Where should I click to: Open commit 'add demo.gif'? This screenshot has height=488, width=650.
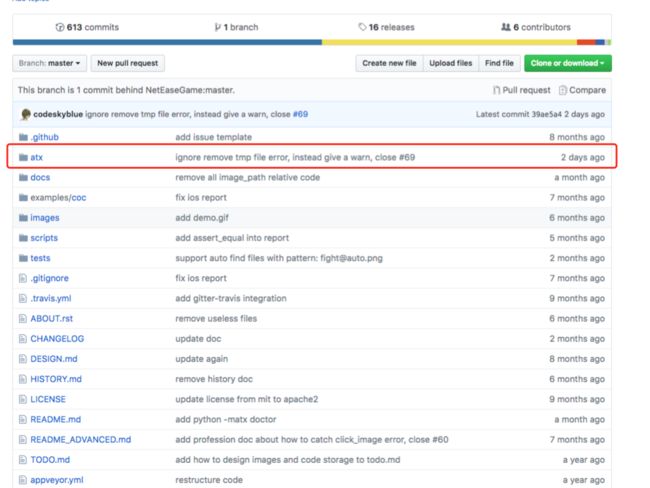[x=202, y=218]
